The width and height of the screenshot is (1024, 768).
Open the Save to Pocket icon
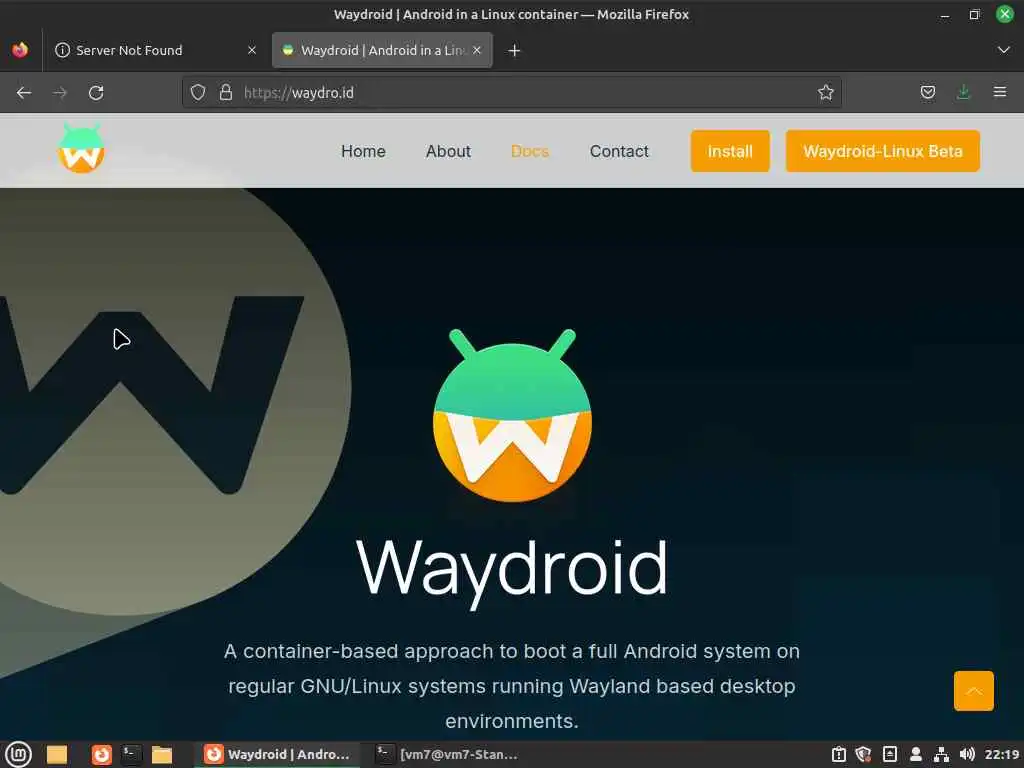click(927, 92)
